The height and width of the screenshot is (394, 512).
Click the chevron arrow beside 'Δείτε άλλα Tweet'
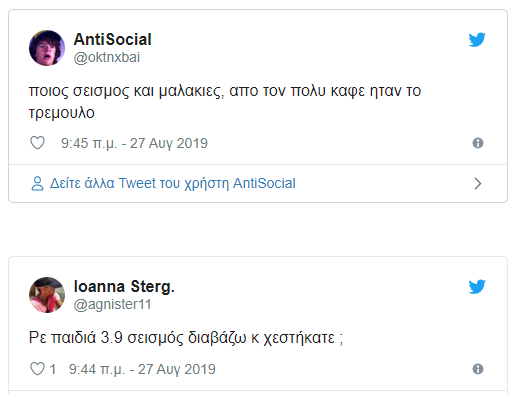click(x=478, y=184)
